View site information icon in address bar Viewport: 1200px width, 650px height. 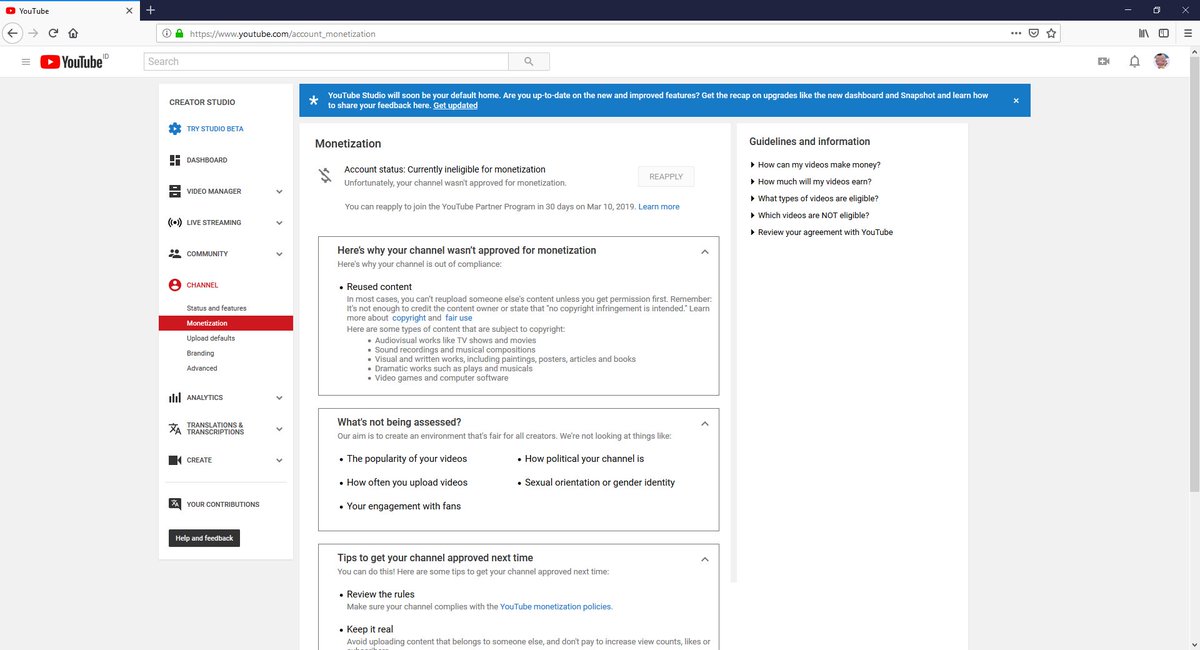pyautogui.click(x=166, y=33)
